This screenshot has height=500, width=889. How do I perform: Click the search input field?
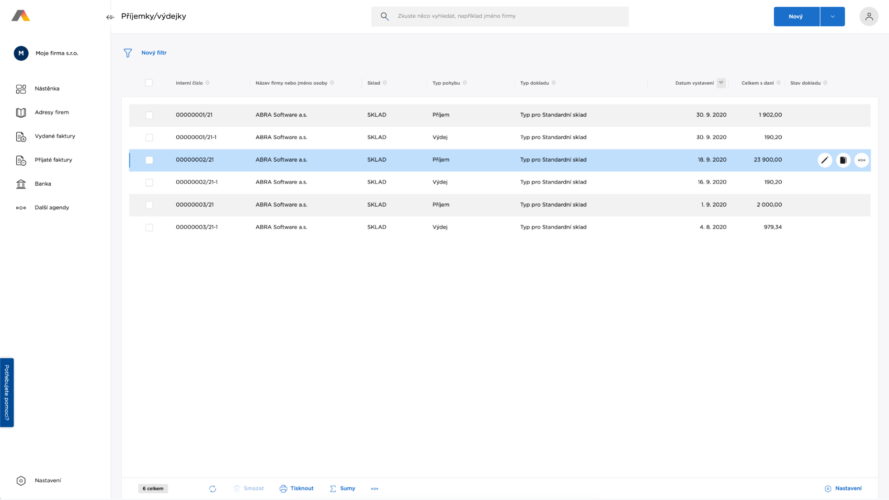click(x=505, y=17)
